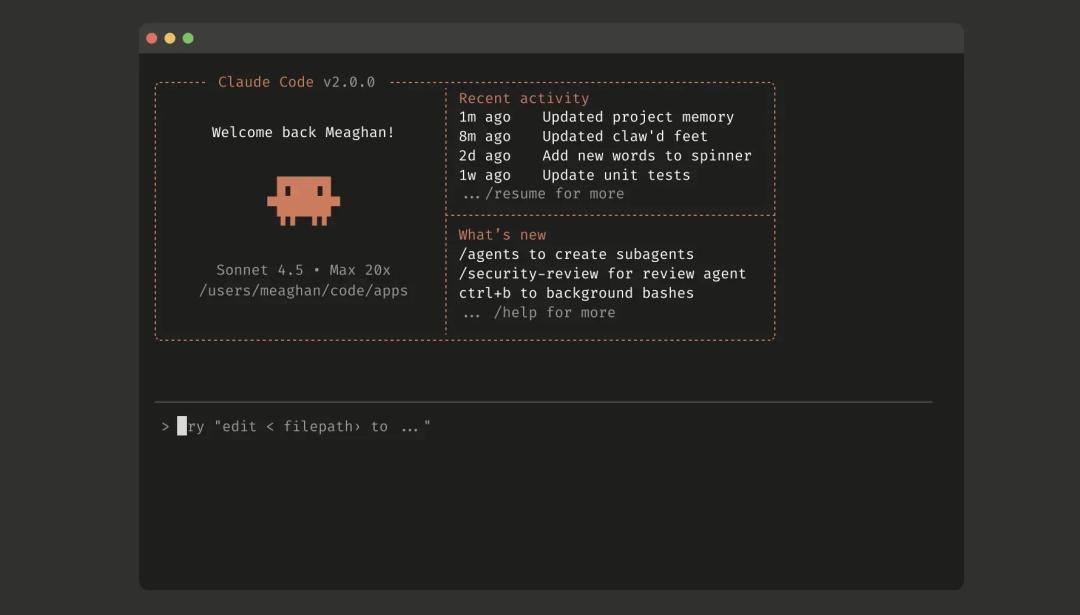Select 'Updated project memory' activity entry

637,117
